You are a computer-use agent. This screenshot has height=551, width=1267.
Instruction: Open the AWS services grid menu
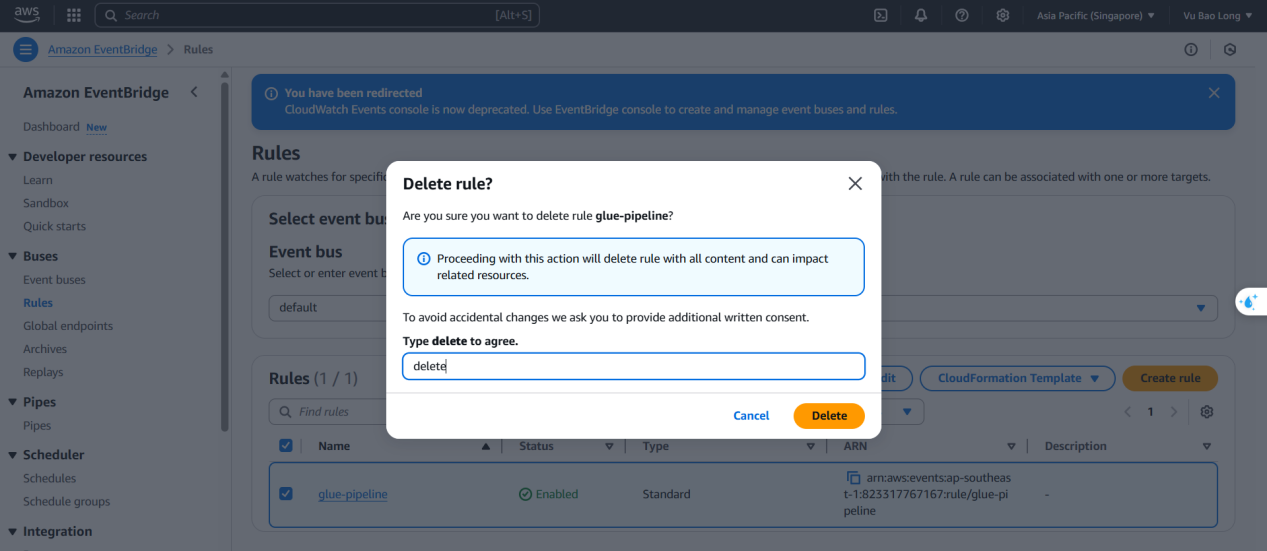click(74, 15)
